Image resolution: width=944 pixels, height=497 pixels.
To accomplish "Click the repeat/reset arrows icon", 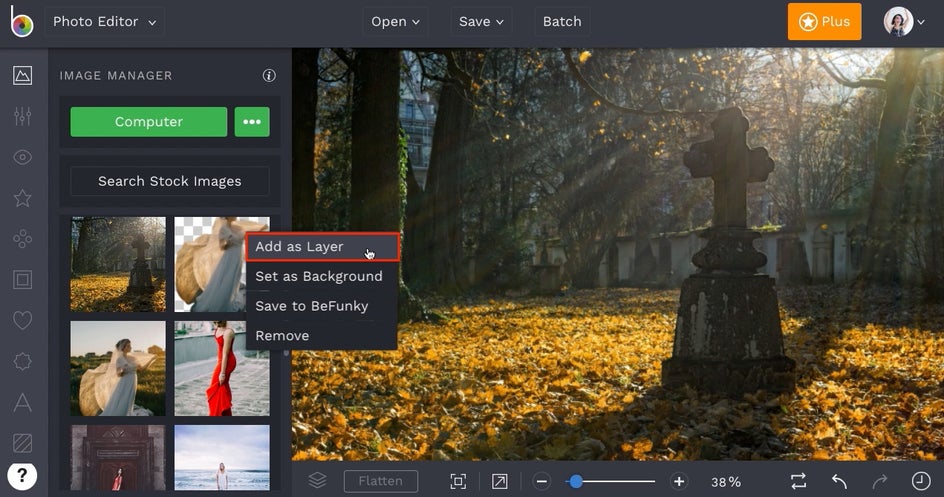I will click(799, 481).
